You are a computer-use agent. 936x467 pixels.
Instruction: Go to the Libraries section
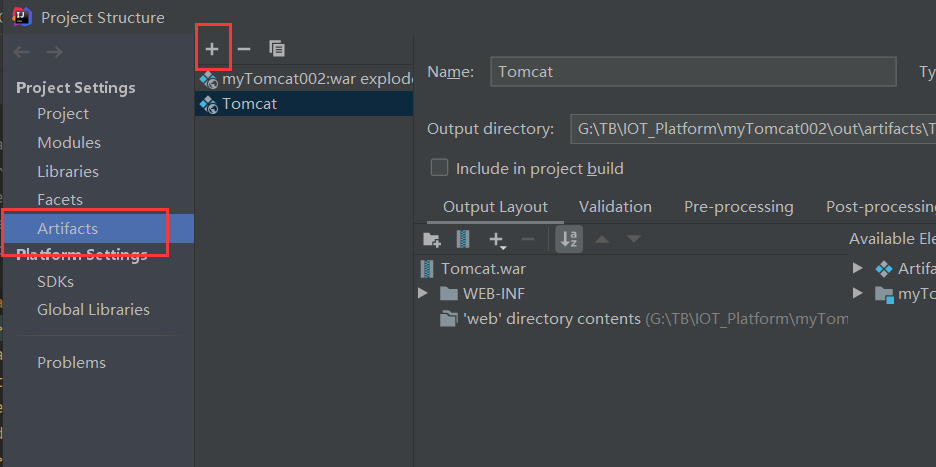click(x=68, y=171)
